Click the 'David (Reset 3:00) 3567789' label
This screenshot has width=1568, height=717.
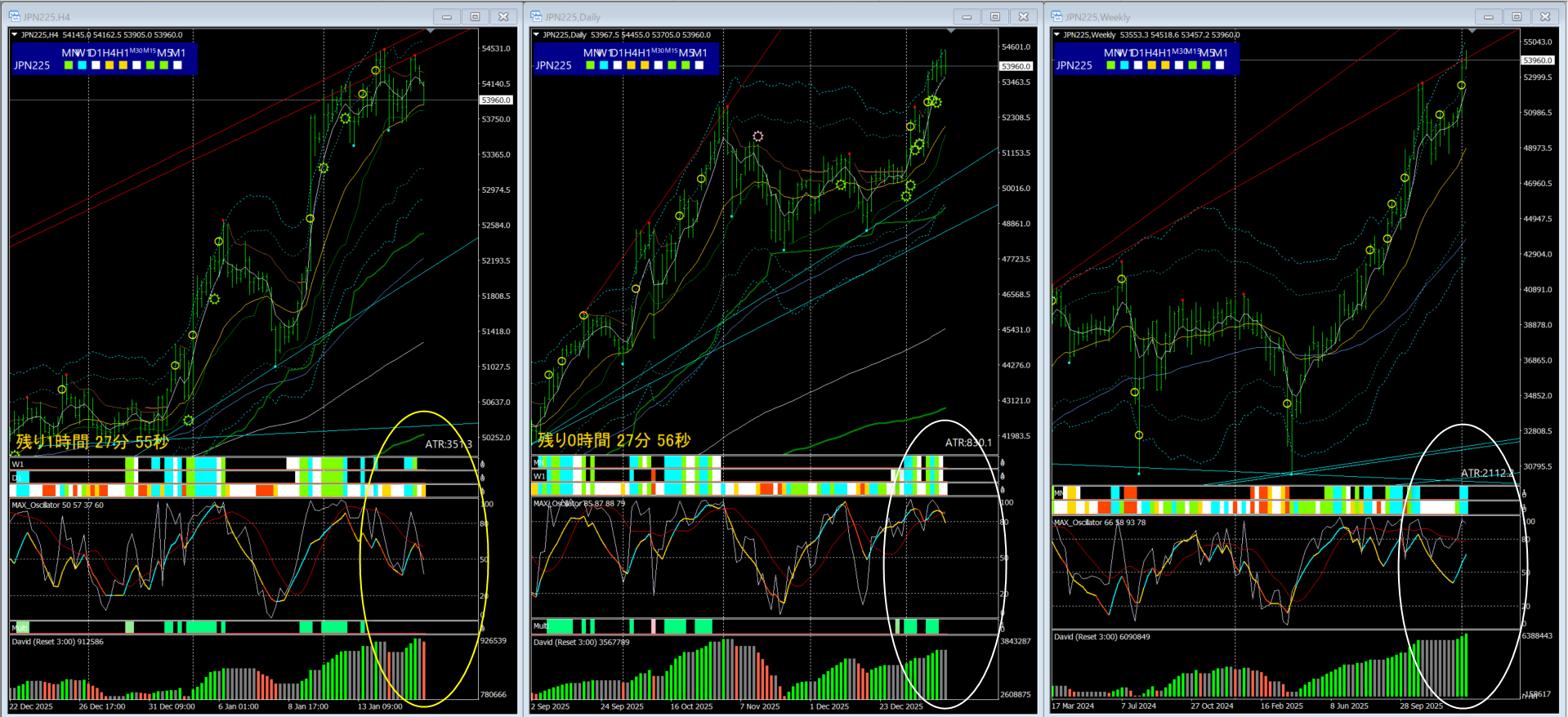coord(581,643)
